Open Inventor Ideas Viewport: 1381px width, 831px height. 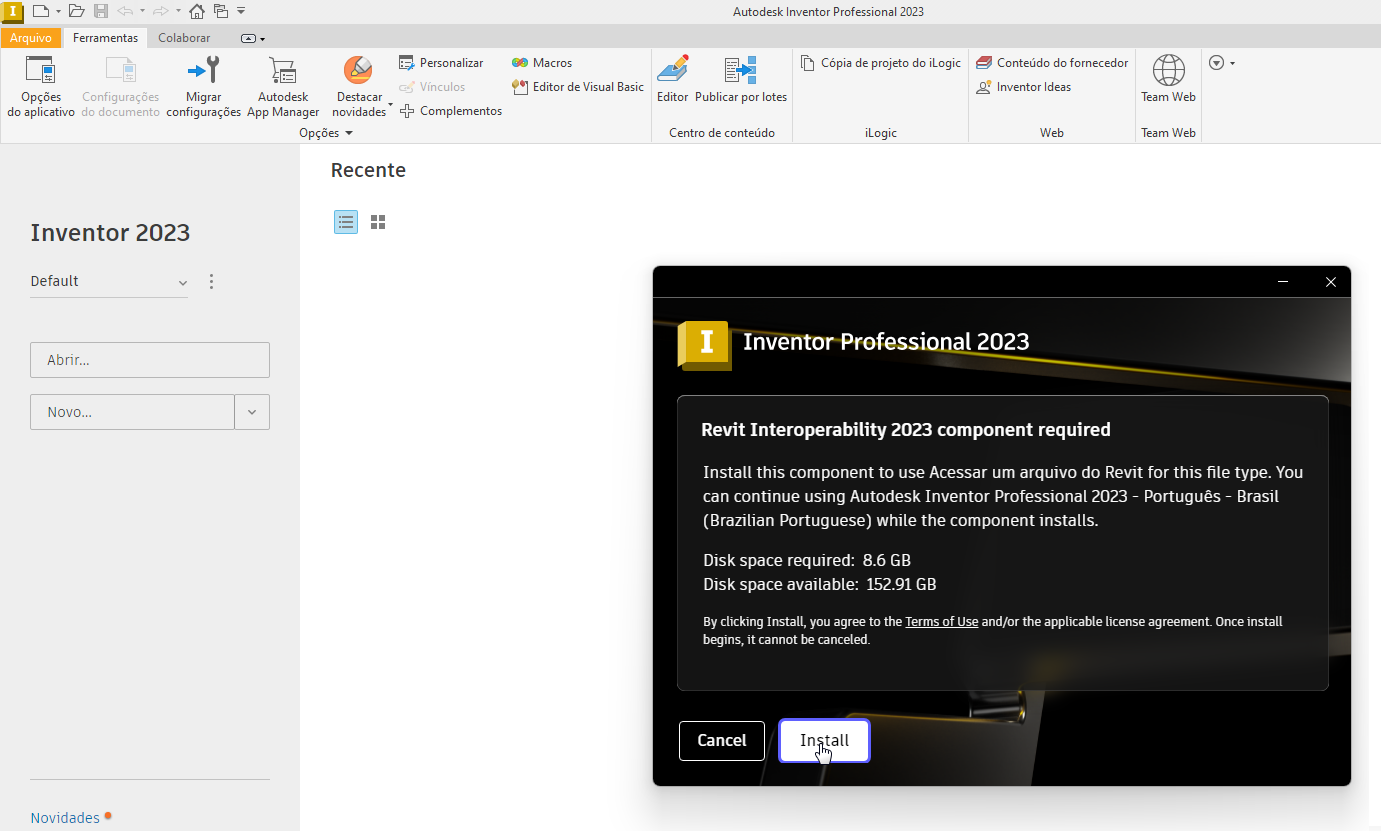tap(1024, 87)
